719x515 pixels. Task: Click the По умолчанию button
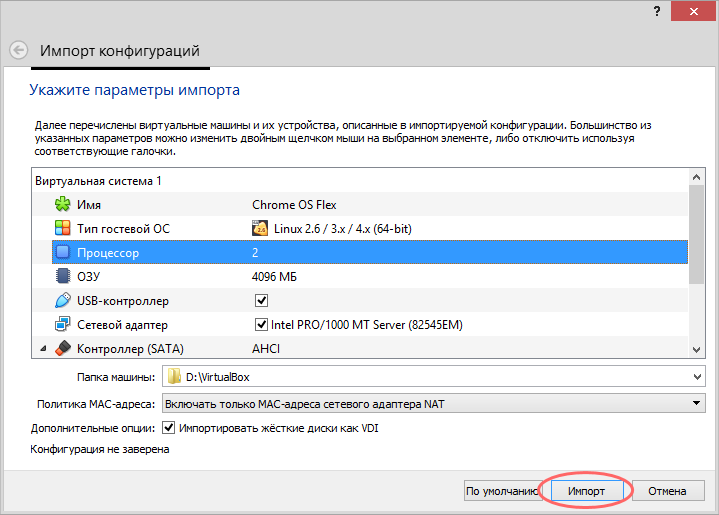point(502,491)
